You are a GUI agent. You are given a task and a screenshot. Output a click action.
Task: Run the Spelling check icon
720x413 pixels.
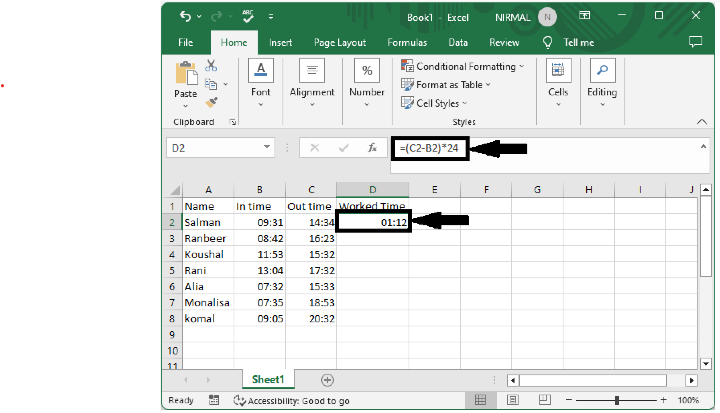(248, 16)
